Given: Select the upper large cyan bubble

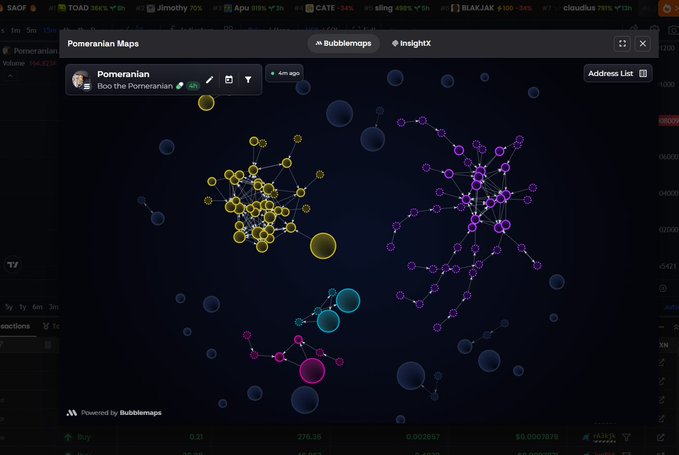Looking at the screenshot, I should tap(348, 300).
